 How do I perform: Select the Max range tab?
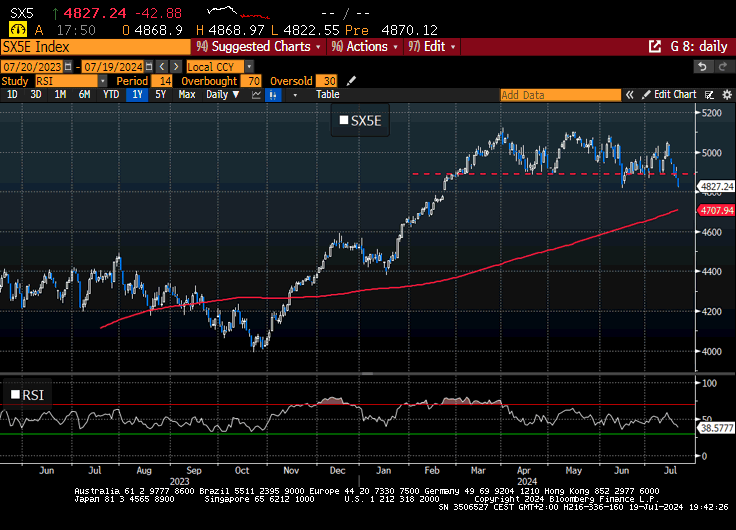click(x=187, y=95)
